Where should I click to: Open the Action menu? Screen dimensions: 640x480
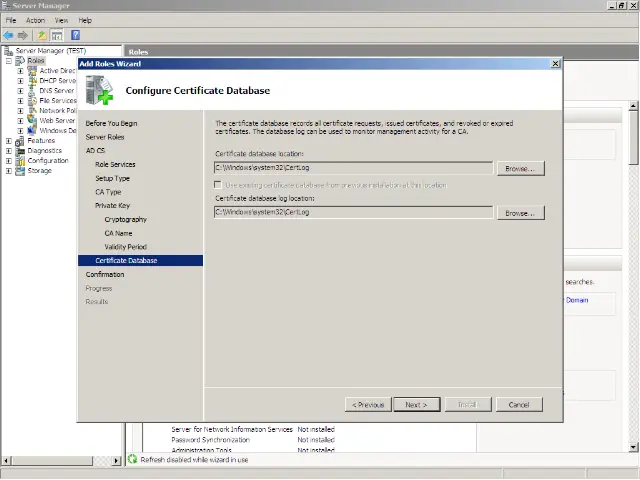click(x=35, y=20)
